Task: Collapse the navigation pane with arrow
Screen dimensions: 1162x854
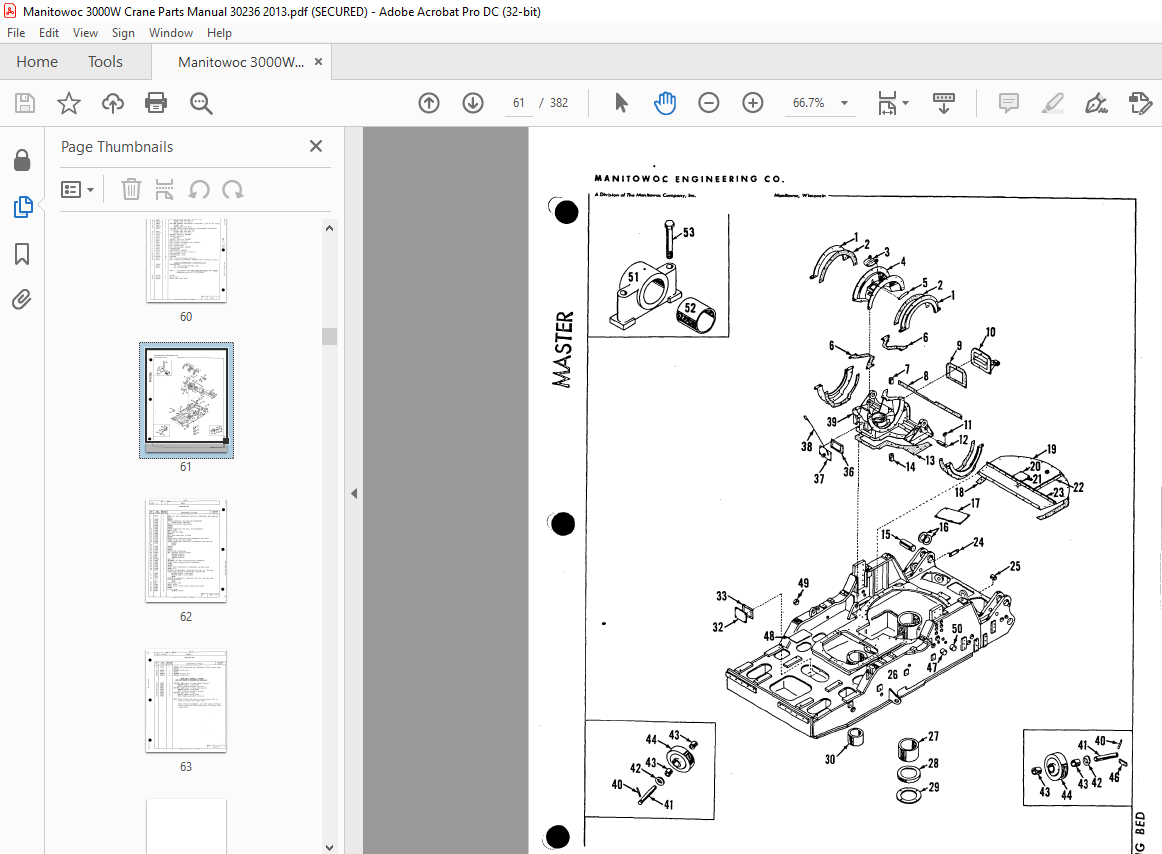Action: (354, 493)
